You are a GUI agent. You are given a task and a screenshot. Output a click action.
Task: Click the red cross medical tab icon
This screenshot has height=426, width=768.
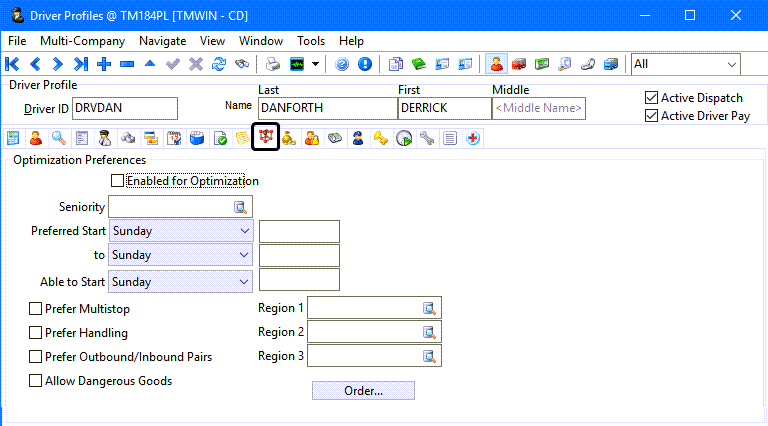(x=472, y=138)
